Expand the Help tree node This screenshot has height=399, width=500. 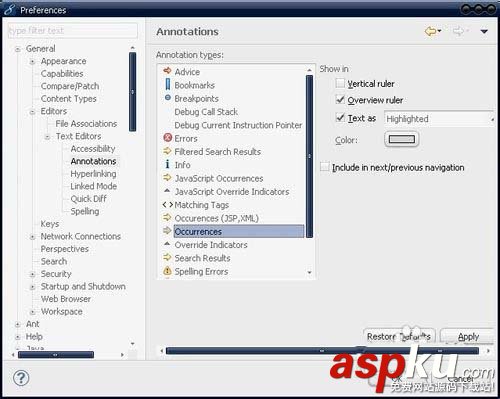pos(18,337)
